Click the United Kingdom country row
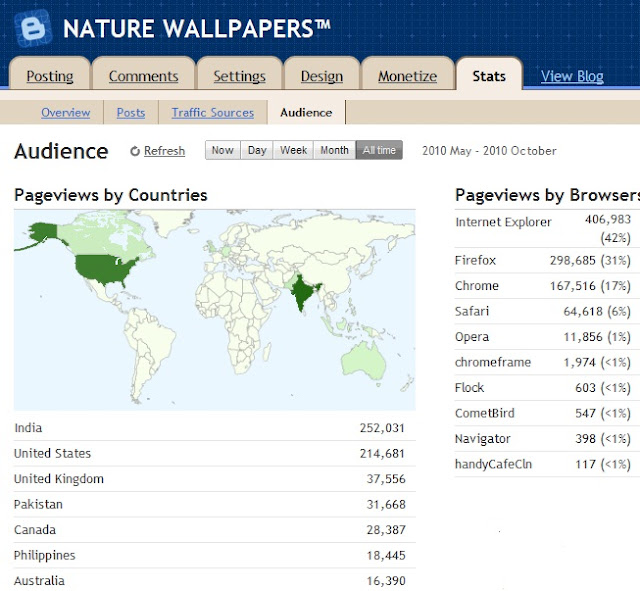Image resolution: width=640 pixels, height=591 pixels. [x=215, y=479]
